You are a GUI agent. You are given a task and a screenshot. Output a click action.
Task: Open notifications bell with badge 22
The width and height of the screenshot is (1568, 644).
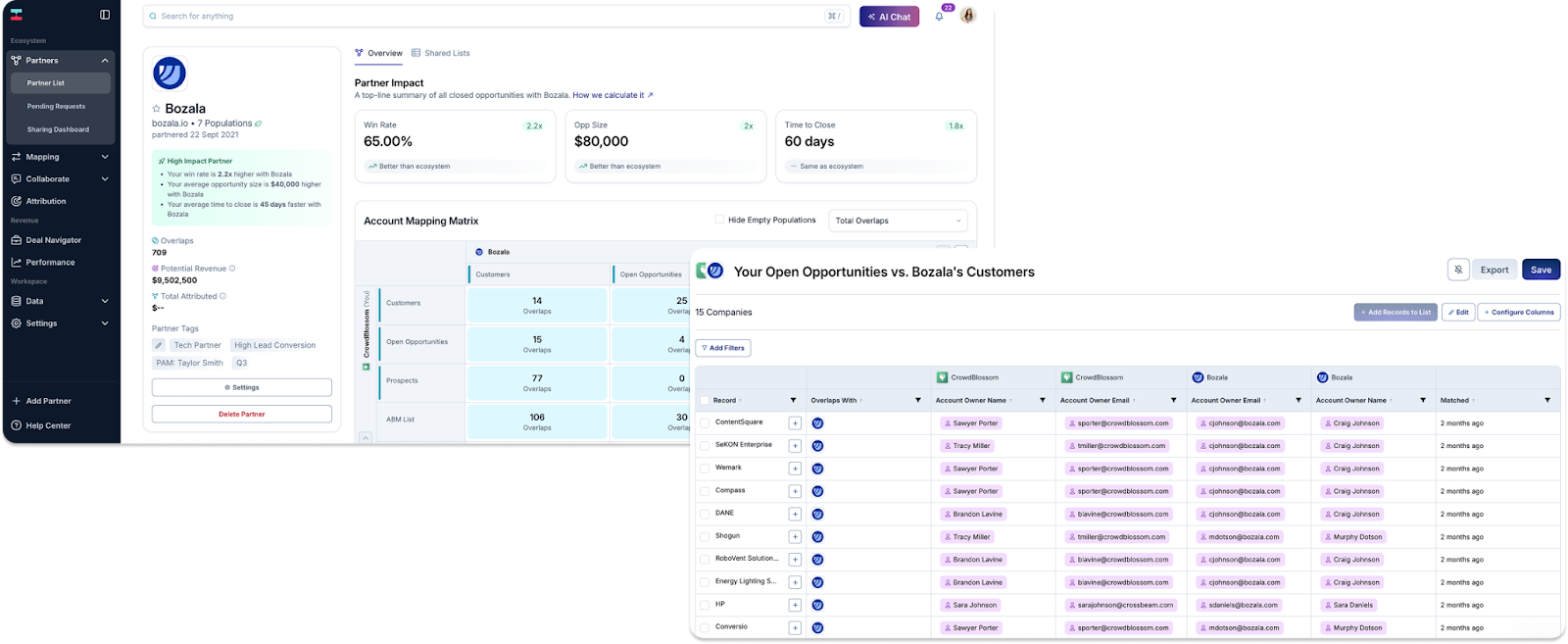click(939, 16)
